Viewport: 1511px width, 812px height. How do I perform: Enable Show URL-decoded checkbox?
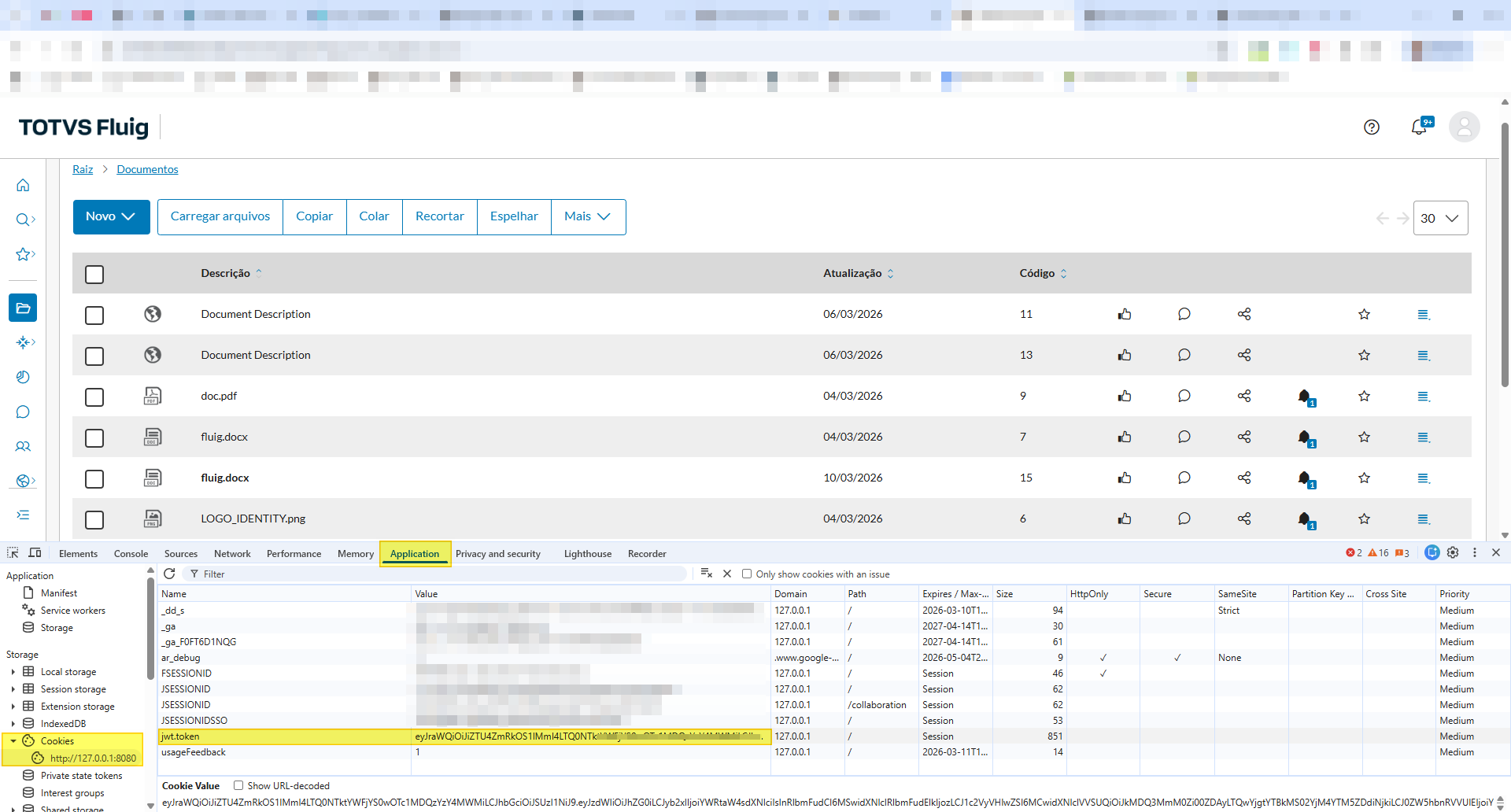click(238, 785)
